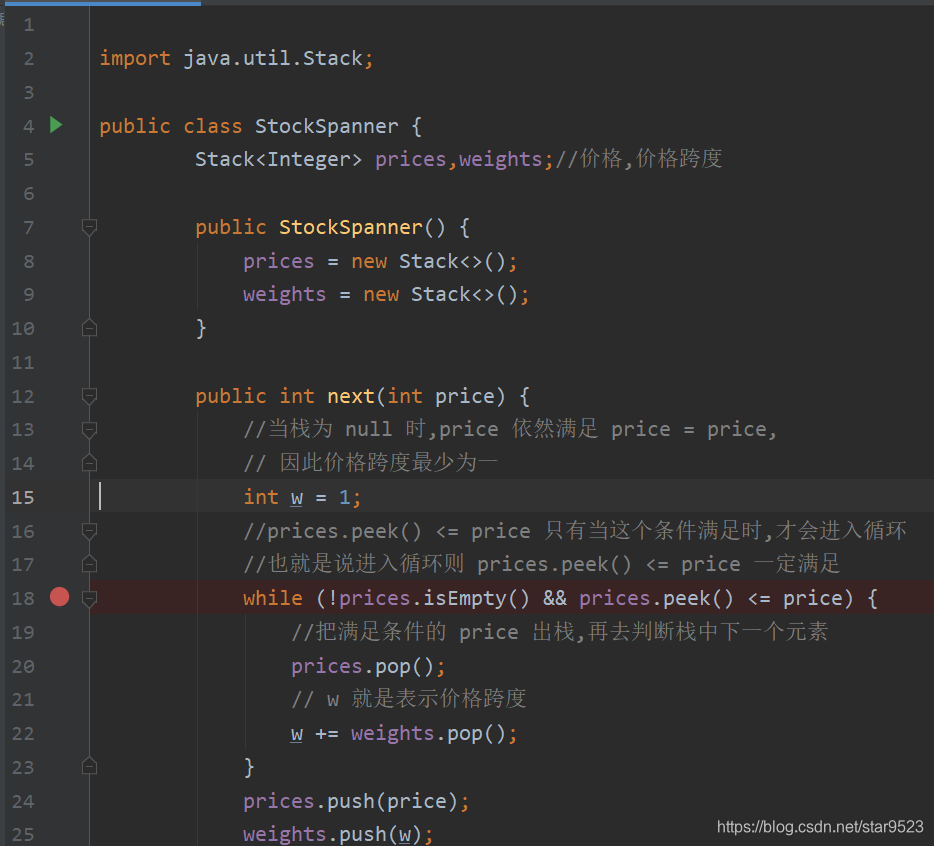Click 'weights.pop()' on line 22
Screen dimensions: 934x846
428,733
